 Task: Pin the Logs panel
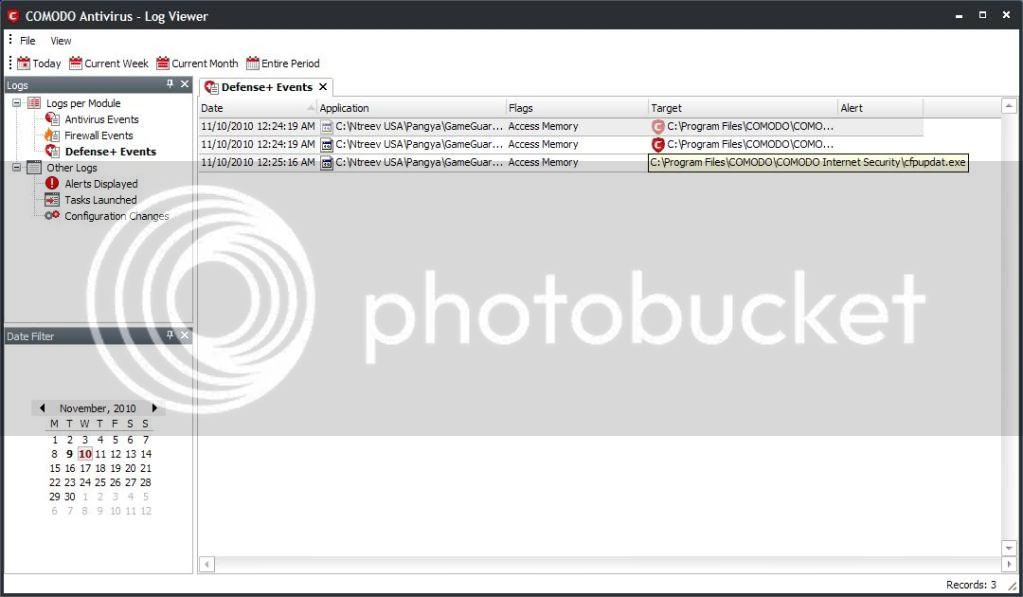pos(170,84)
